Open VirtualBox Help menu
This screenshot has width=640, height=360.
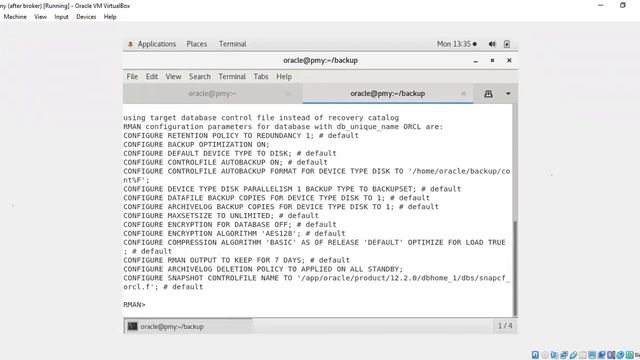tap(110, 17)
